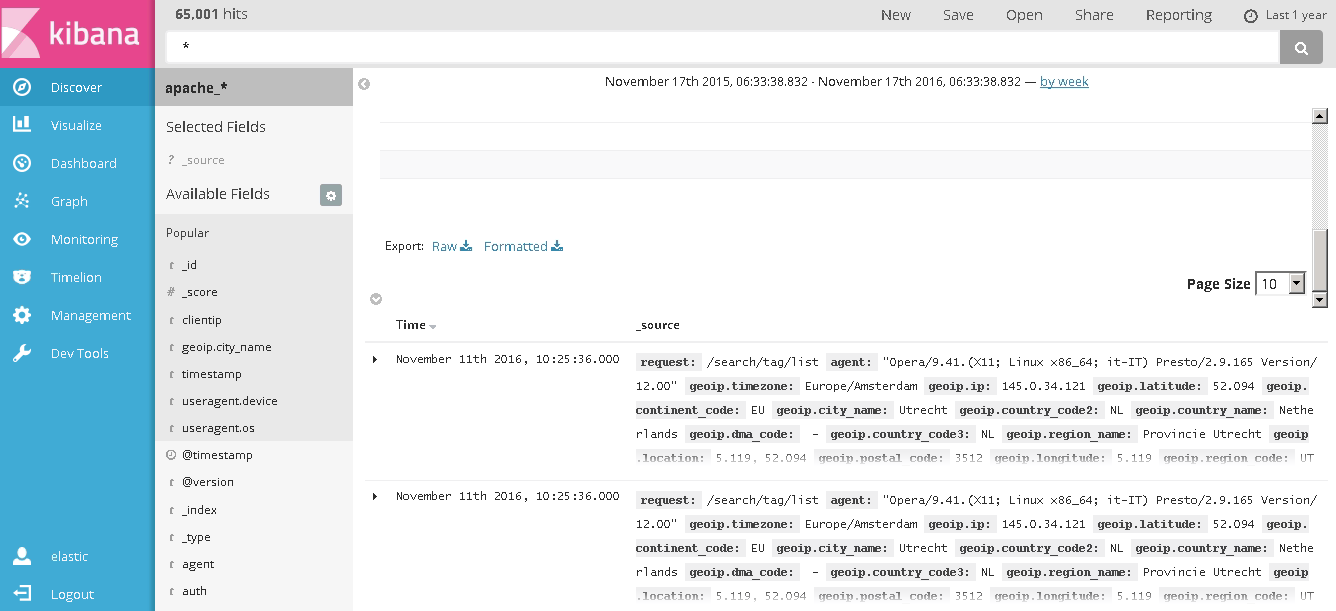Select Dashboard label in sidebar
Screen dimensions: 1336x611
[84, 163]
